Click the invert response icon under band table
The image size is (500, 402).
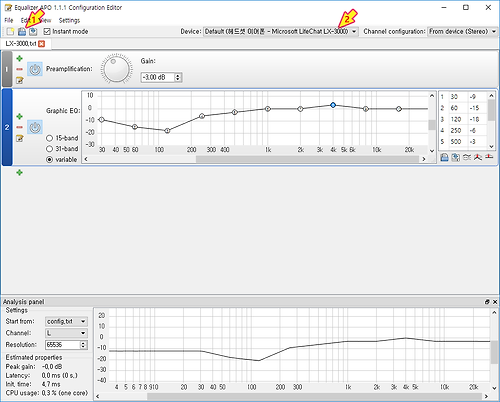pos(467,157)
